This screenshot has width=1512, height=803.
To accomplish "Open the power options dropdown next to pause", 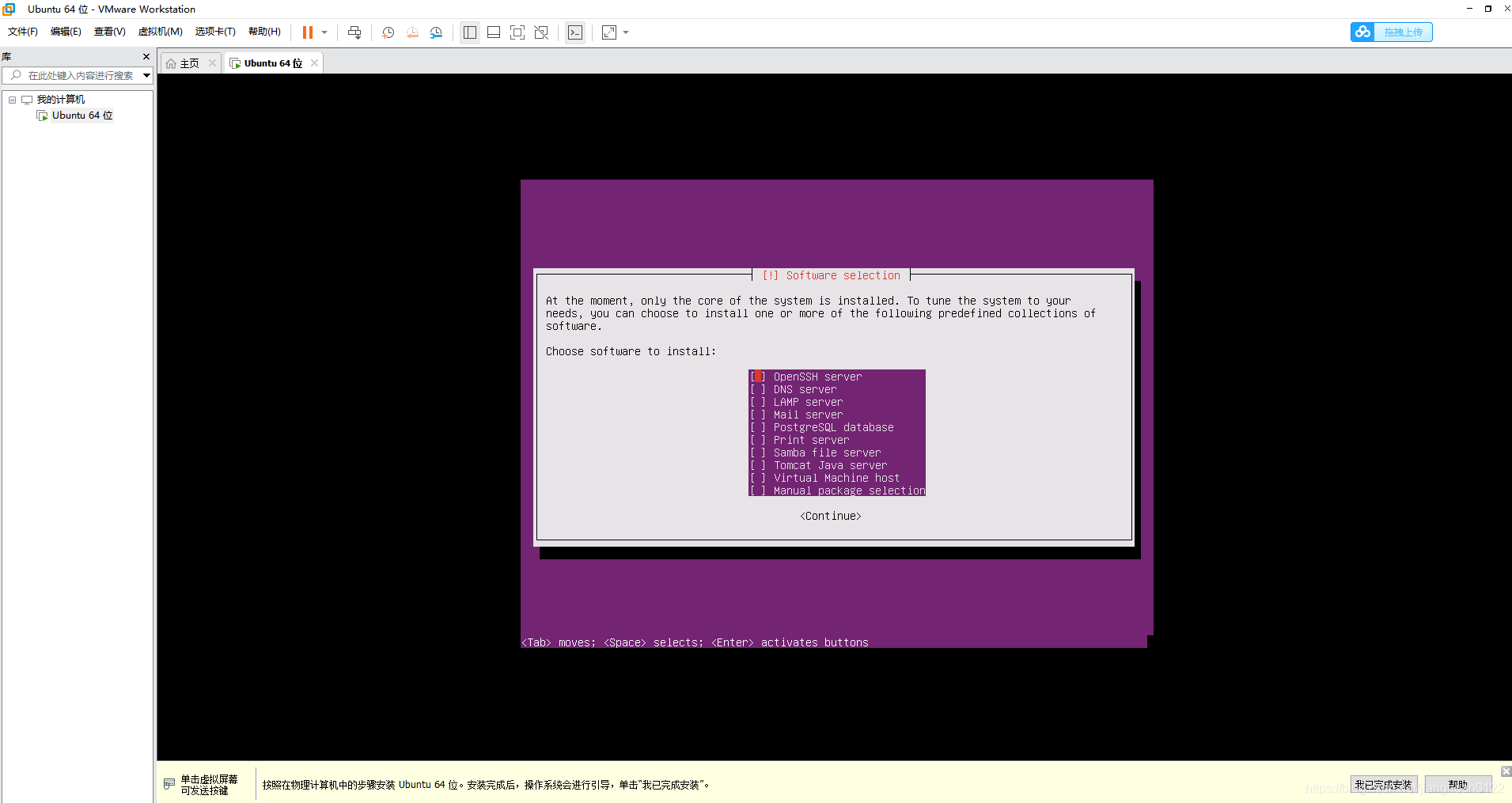I will coord(324,32).
